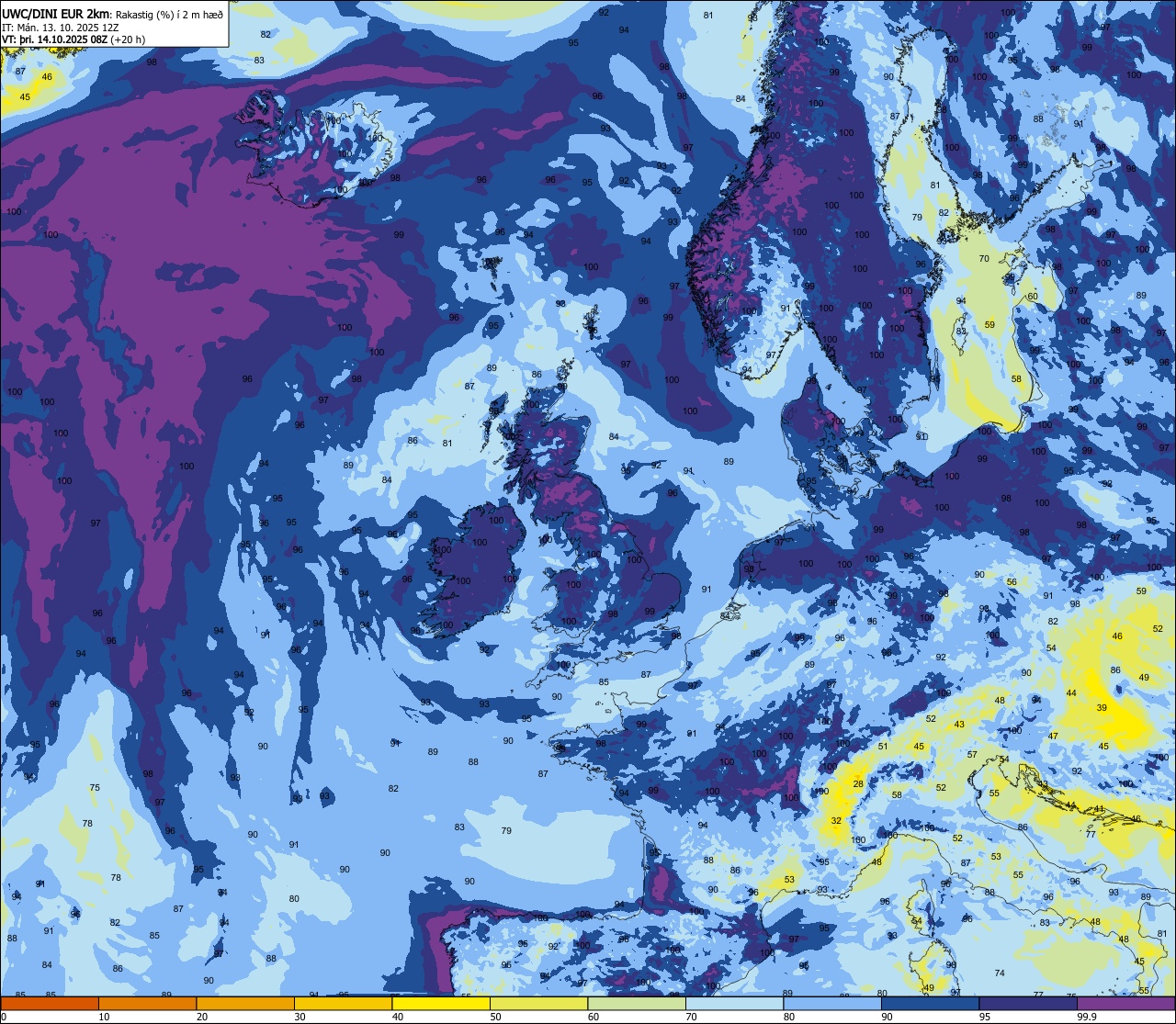Click the legend tick label '20'
This screenshot has height=1024, width=1176.
tap(202, 1017)
